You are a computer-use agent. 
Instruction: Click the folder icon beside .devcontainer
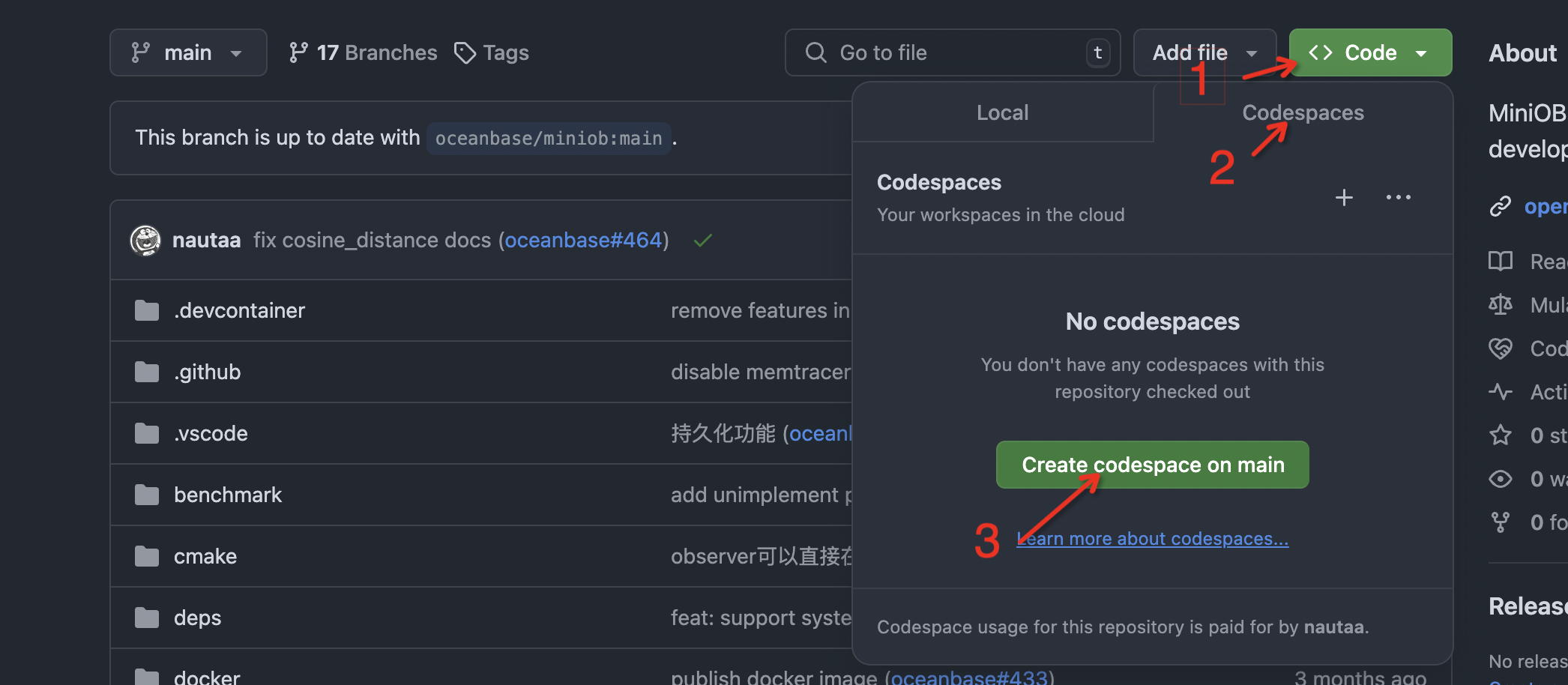pyautogui.click(x=147, y=310)
